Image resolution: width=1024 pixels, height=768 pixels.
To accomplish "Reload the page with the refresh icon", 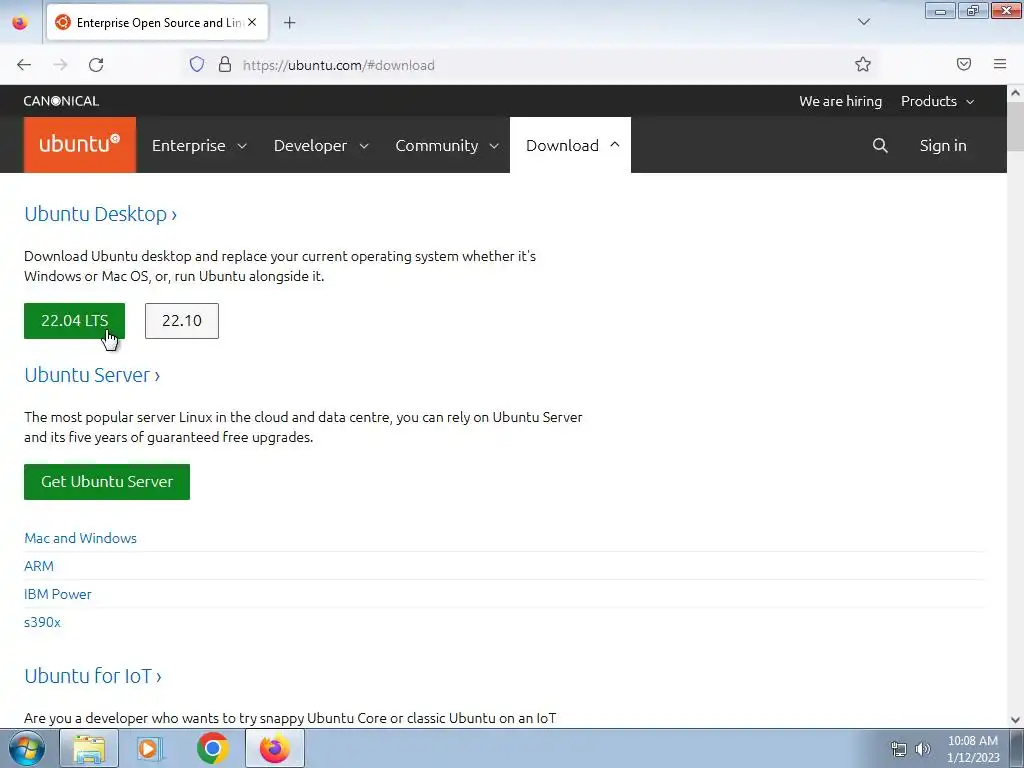I will tap(96, 65).
